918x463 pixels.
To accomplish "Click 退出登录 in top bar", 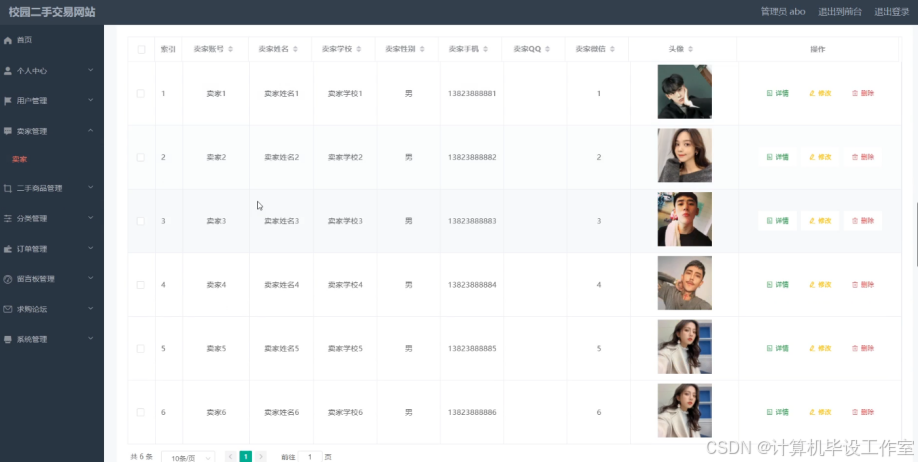I will point(892,12).
